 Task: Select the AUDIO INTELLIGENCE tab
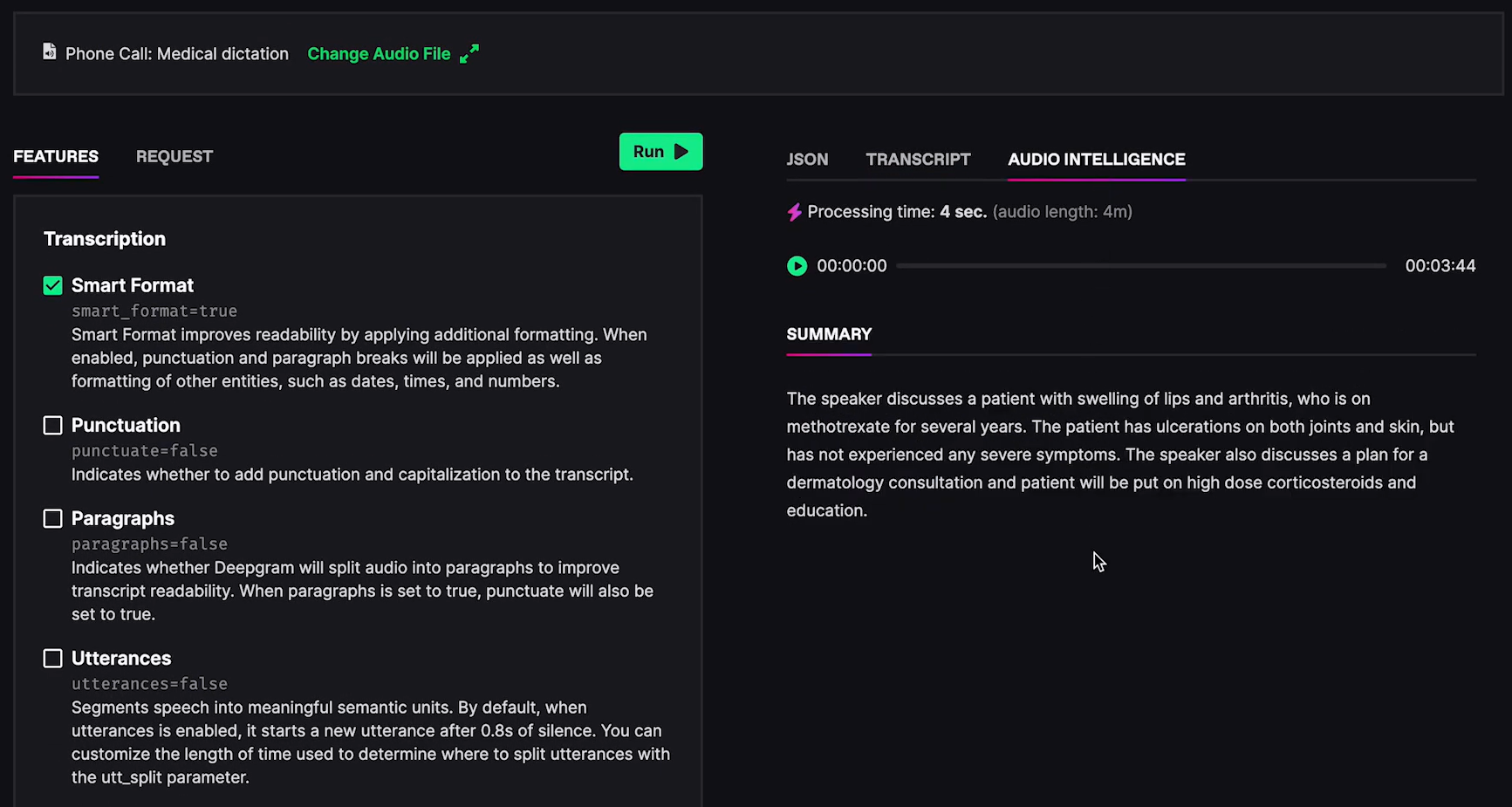[1096, 160]
